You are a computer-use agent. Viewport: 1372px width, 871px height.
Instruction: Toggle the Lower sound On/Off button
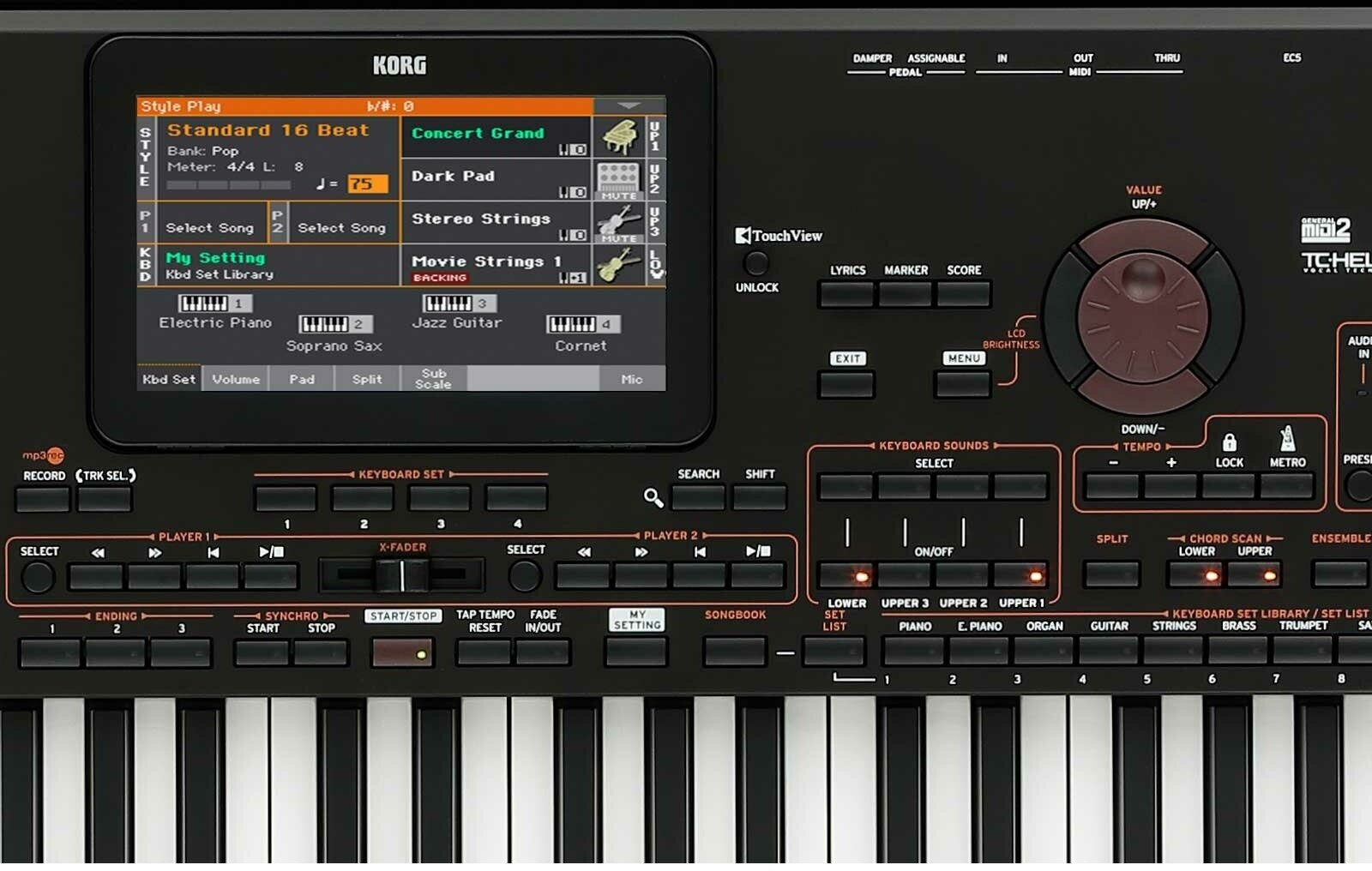click(x=845, y=575)
